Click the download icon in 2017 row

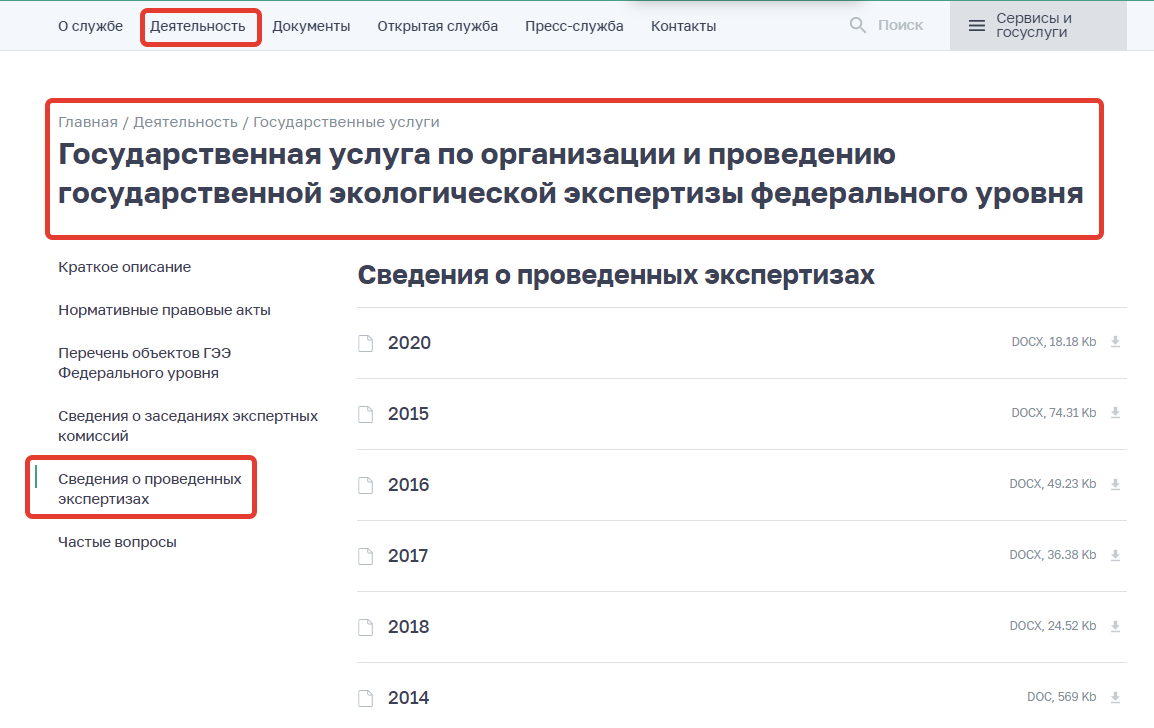(1115, 555)
